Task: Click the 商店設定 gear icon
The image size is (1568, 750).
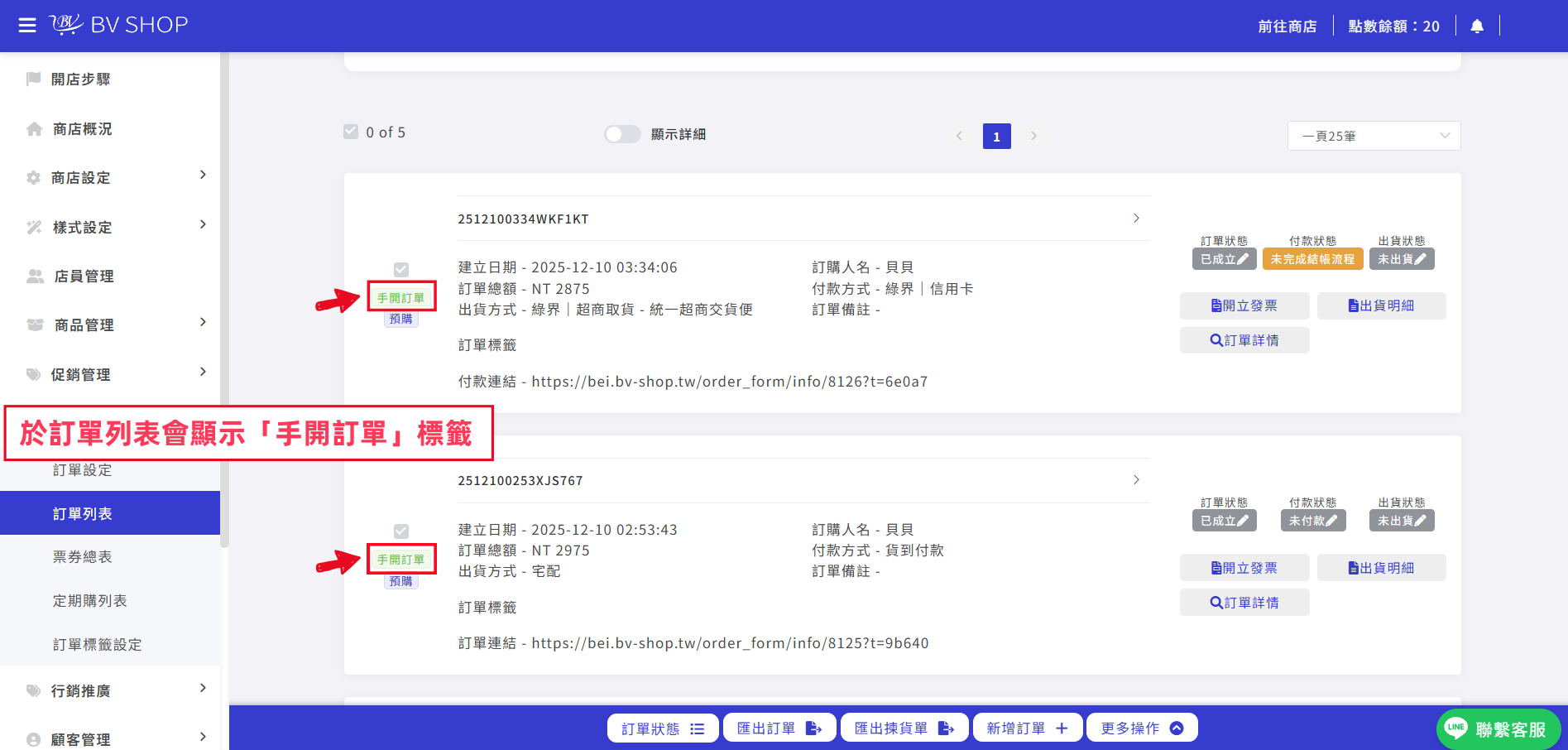Action: click(x=34, y=178)
